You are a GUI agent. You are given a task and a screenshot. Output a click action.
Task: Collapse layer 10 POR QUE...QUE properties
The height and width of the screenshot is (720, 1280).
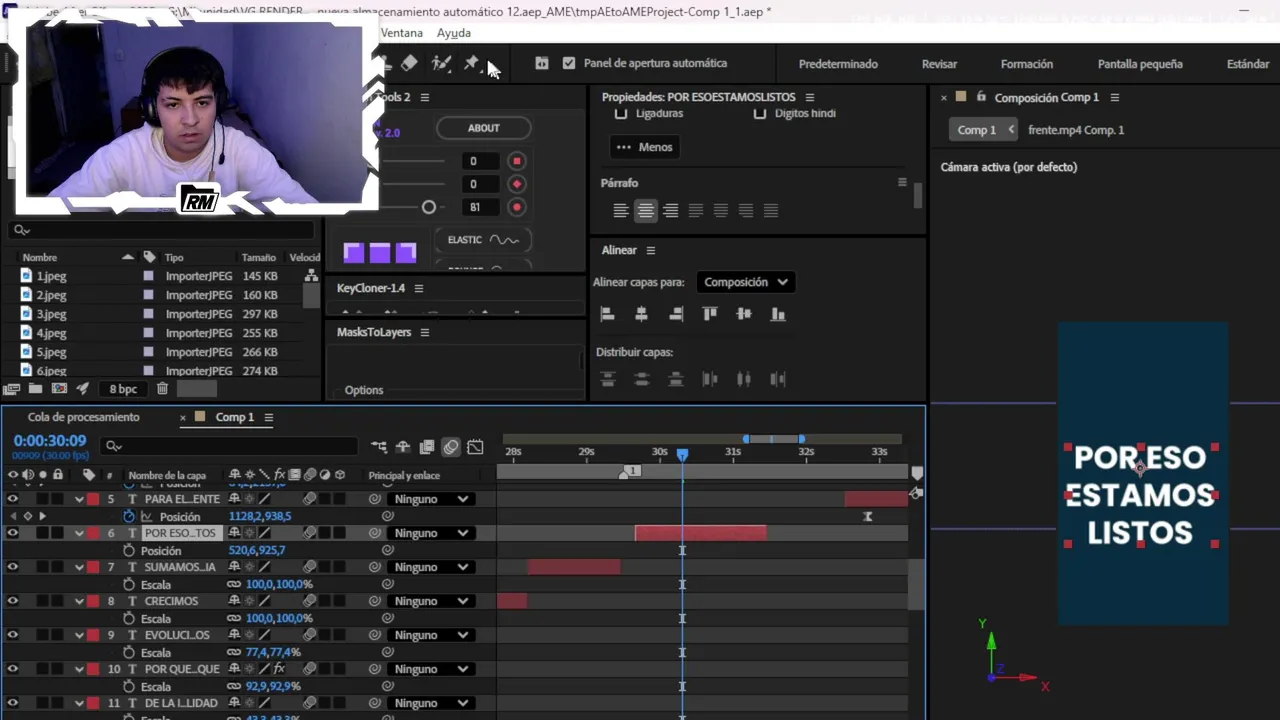79,669
